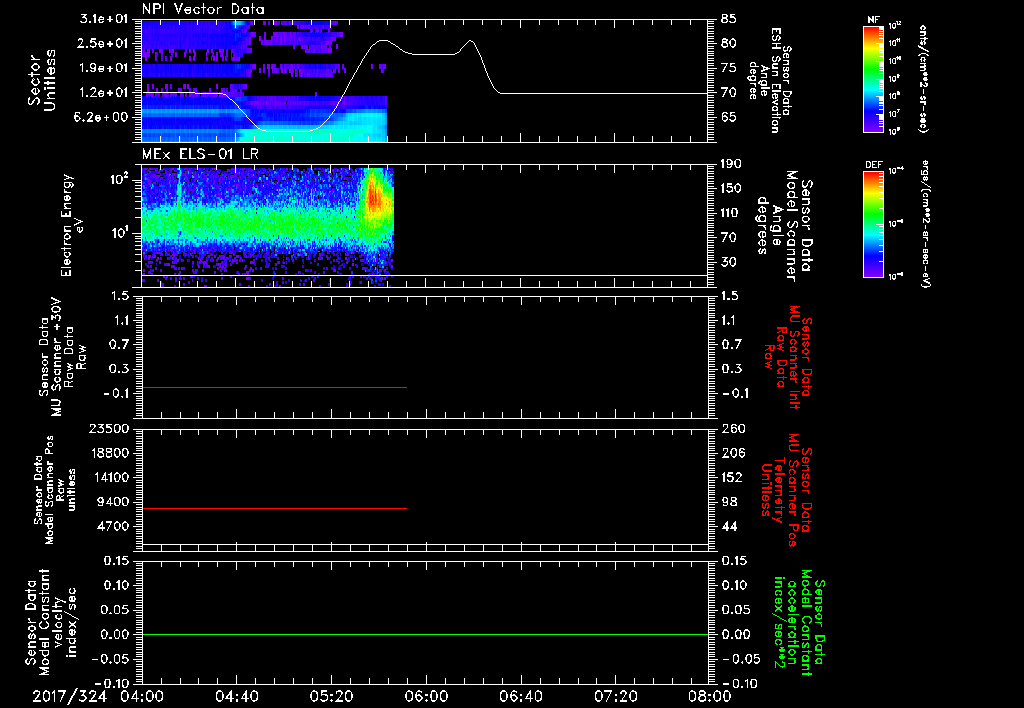Click the red line in the Scanner Pos panel
The image size is (1024, 708).
point(274,508)
